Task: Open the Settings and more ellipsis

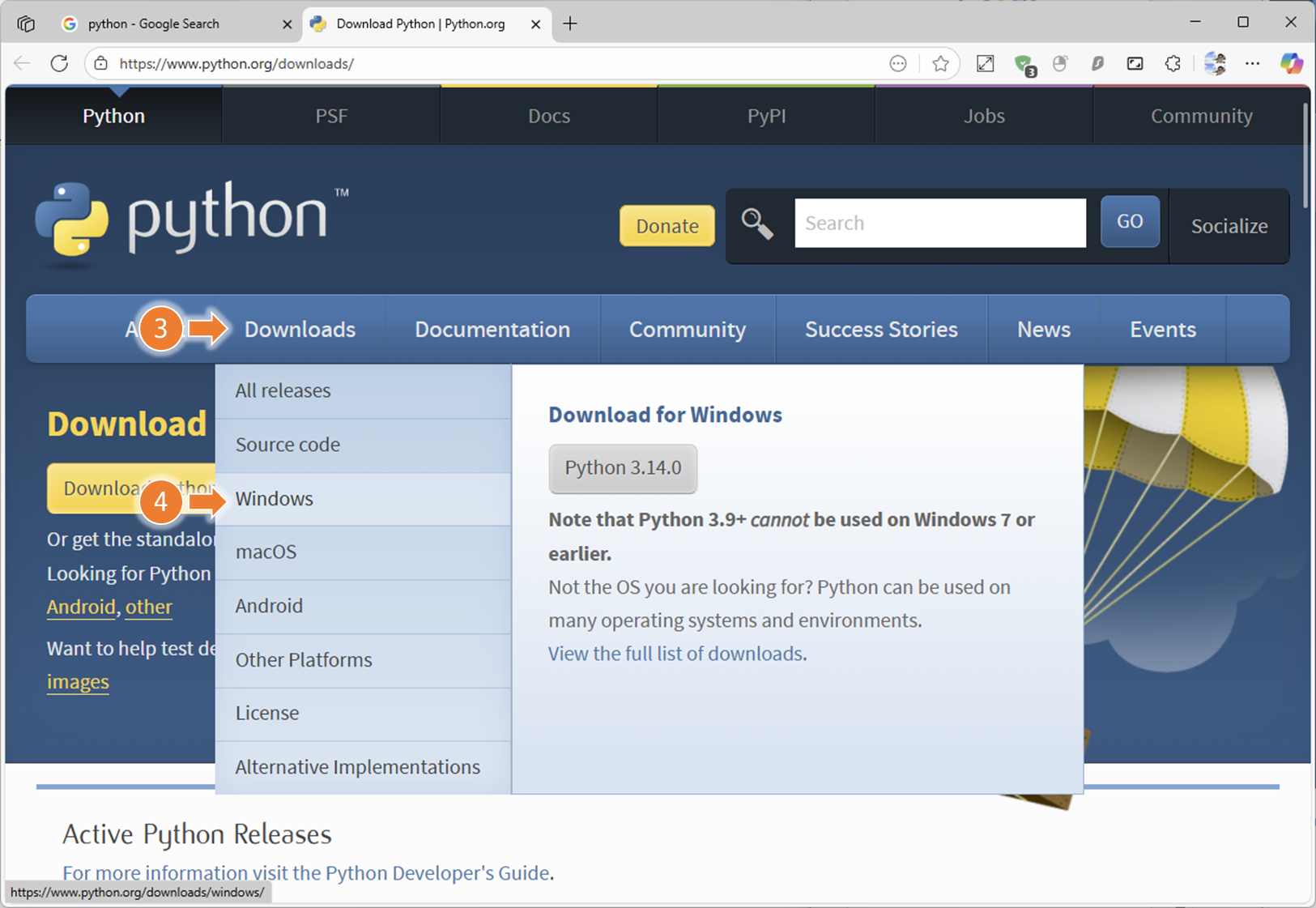Action: coord(1252,63)
